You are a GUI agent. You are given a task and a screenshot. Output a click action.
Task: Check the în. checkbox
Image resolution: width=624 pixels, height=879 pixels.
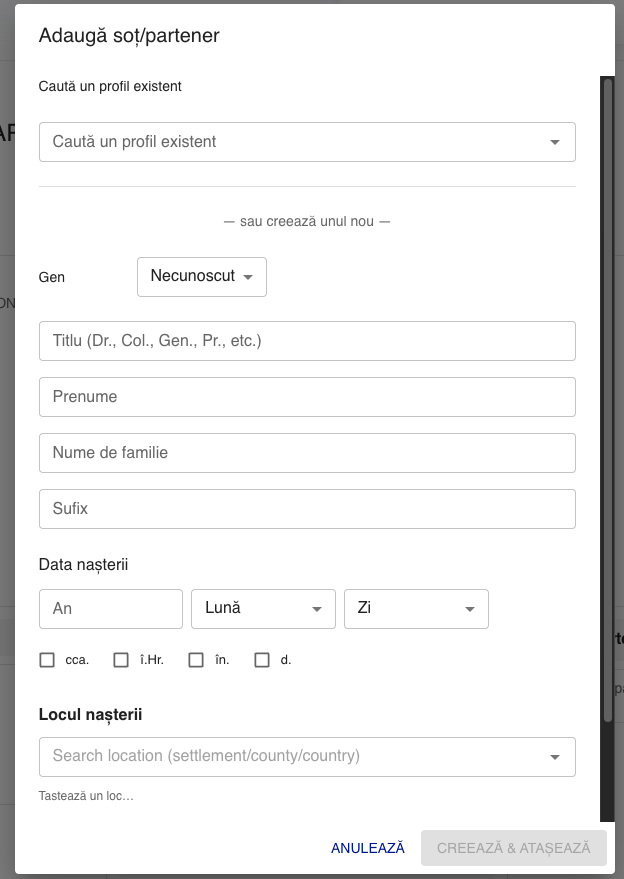pyautogui.click(x=196, y=660)
